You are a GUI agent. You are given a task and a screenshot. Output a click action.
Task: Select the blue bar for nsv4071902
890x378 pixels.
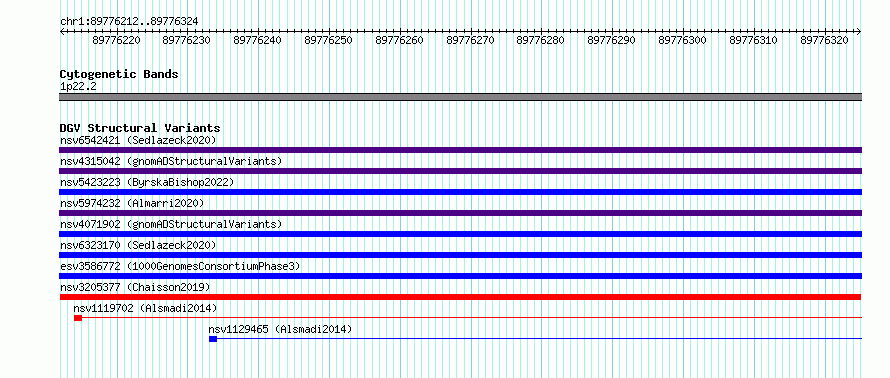(x=460, y=234)
